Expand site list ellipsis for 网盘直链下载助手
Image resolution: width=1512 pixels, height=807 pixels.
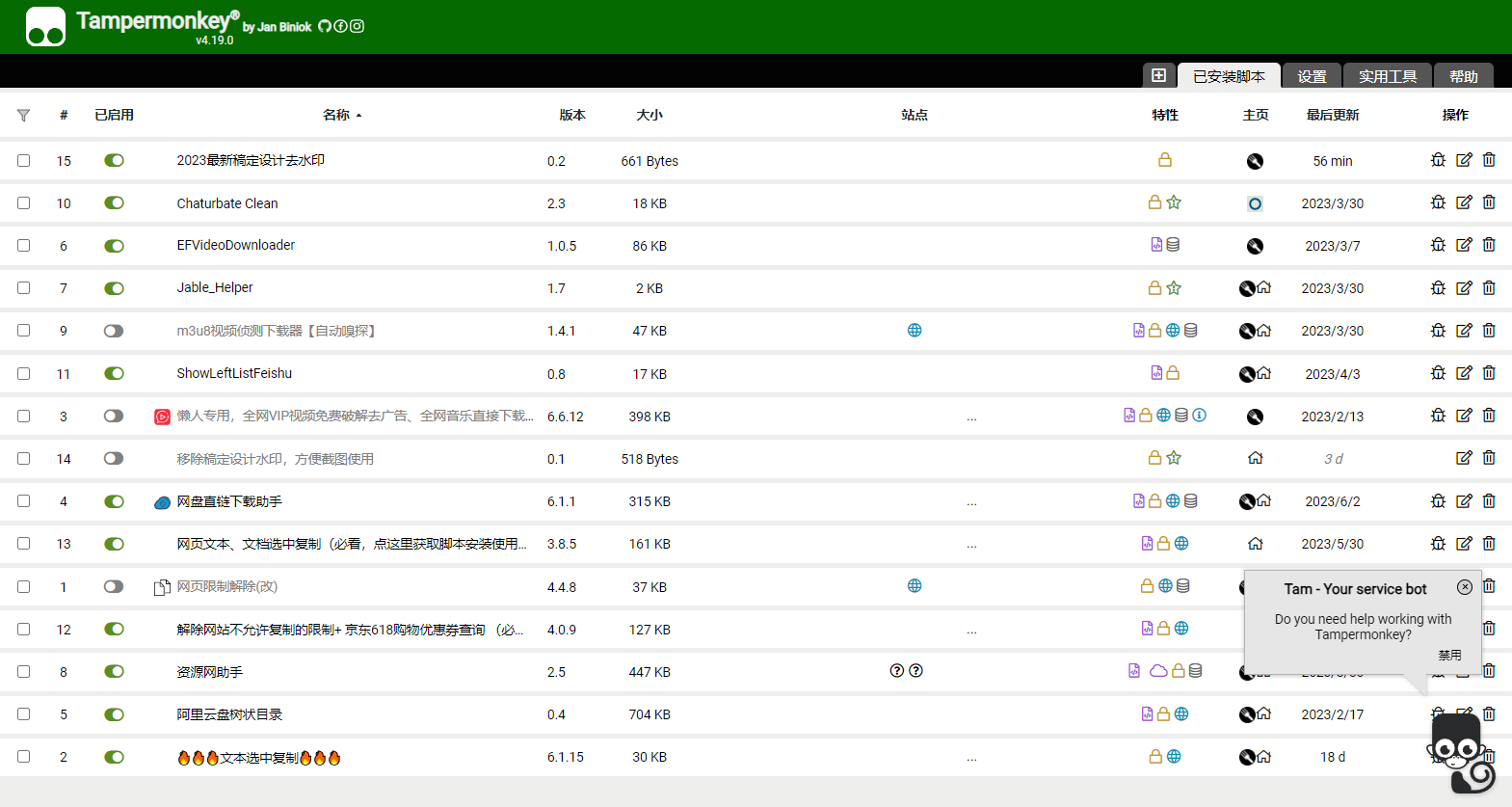click(971, 503)
